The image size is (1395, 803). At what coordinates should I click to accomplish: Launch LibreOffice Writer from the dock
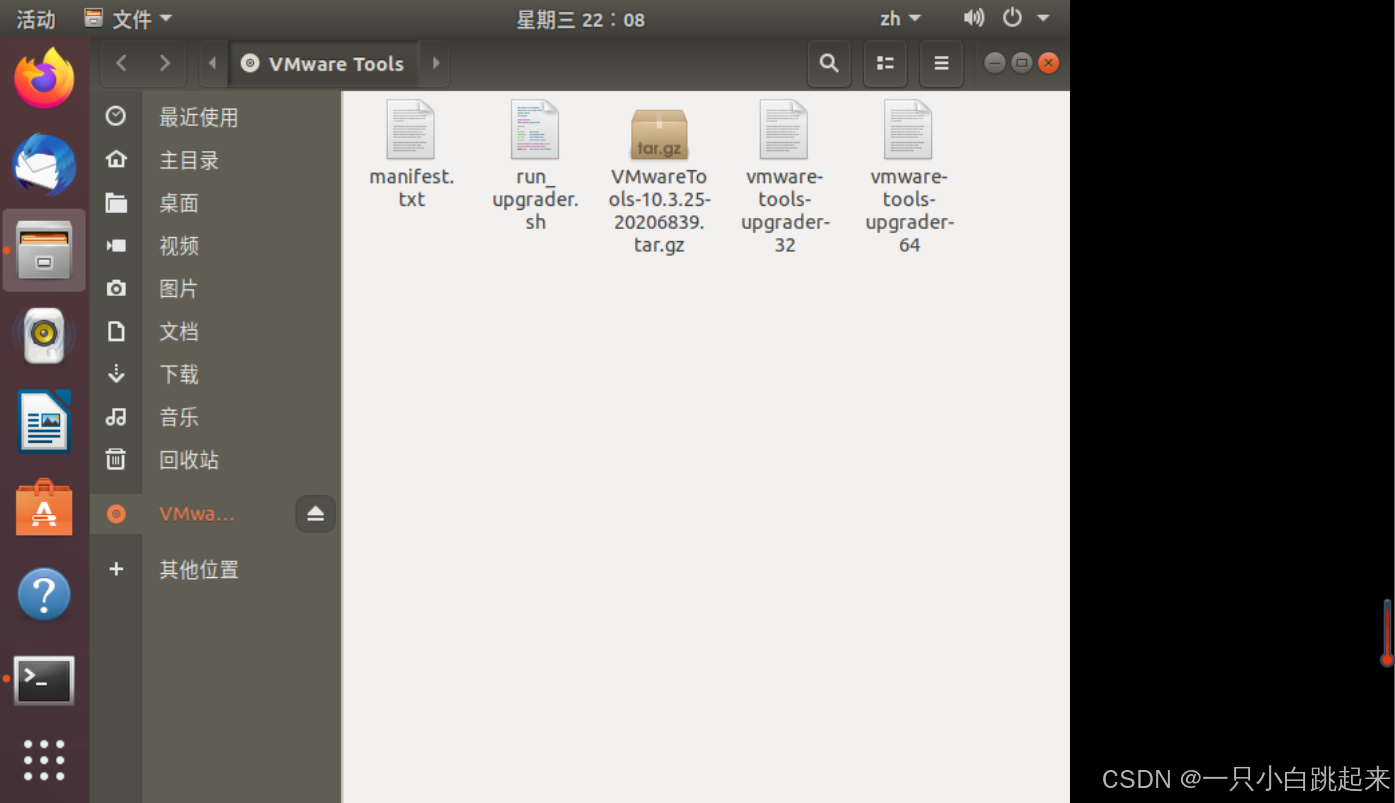point(44,421)
